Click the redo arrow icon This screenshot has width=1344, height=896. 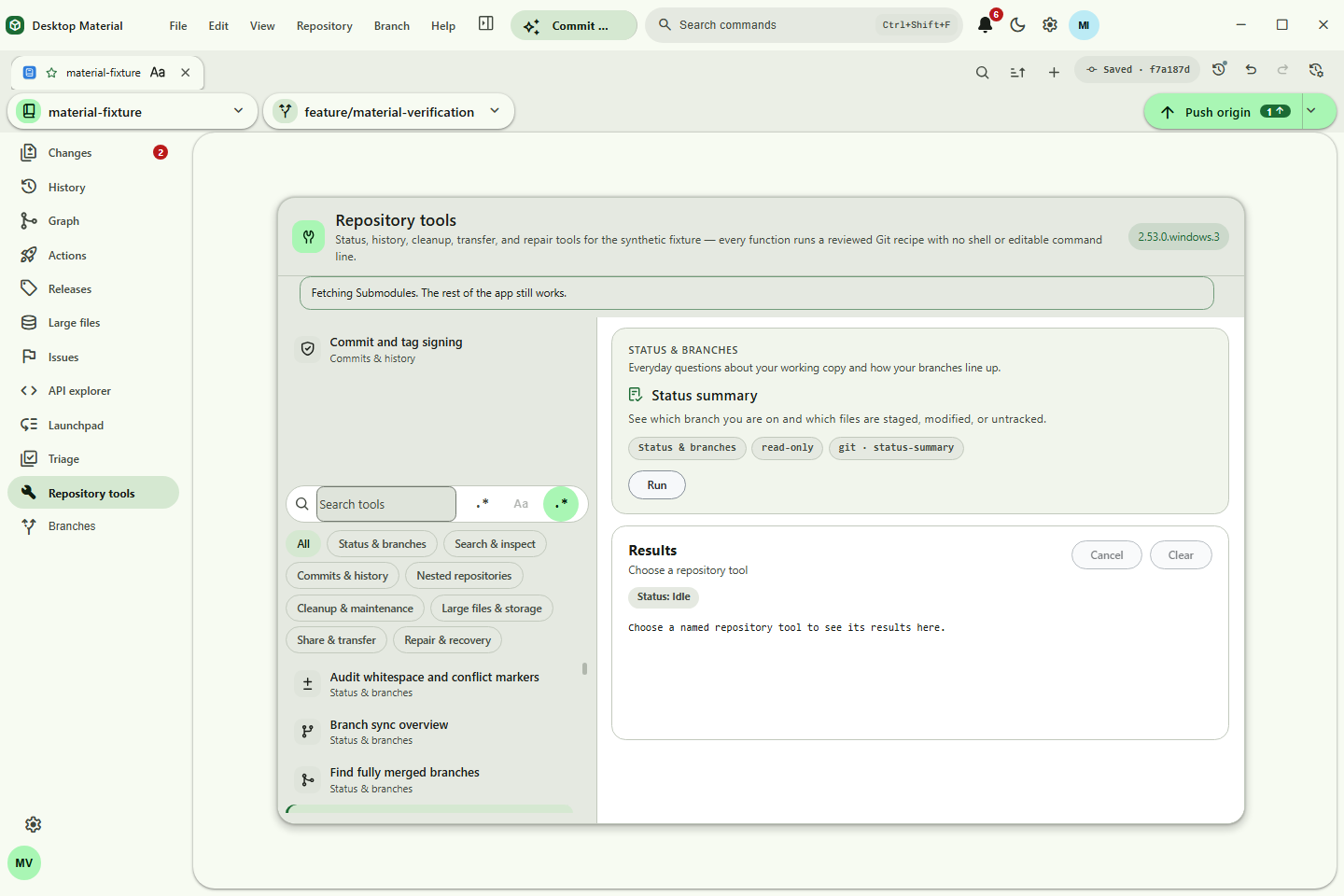click(x=1282, y=69)
